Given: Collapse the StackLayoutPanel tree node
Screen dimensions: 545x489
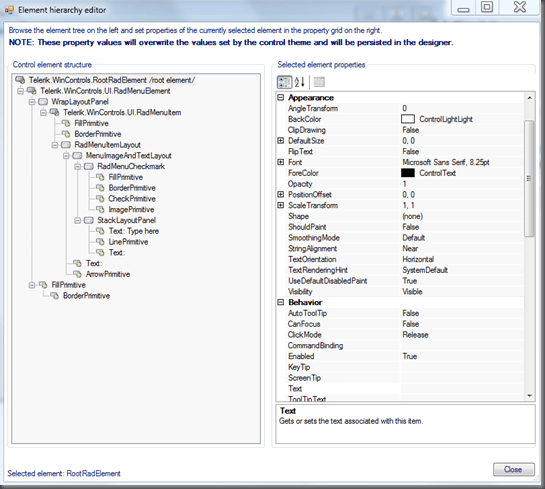Looking at the screenshot, I should coord(78,220).
